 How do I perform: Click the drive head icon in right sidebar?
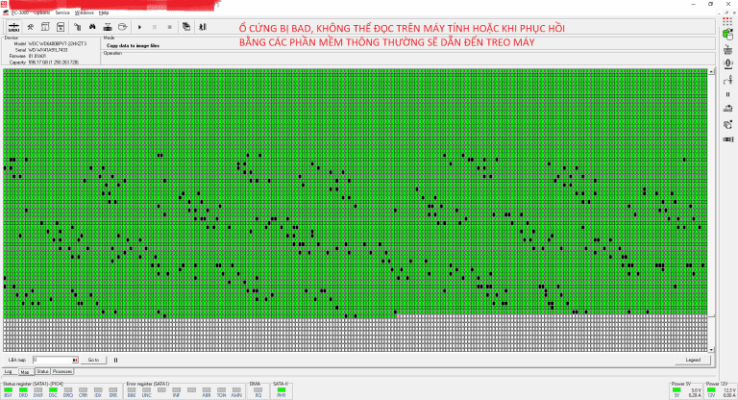point(728,49)
